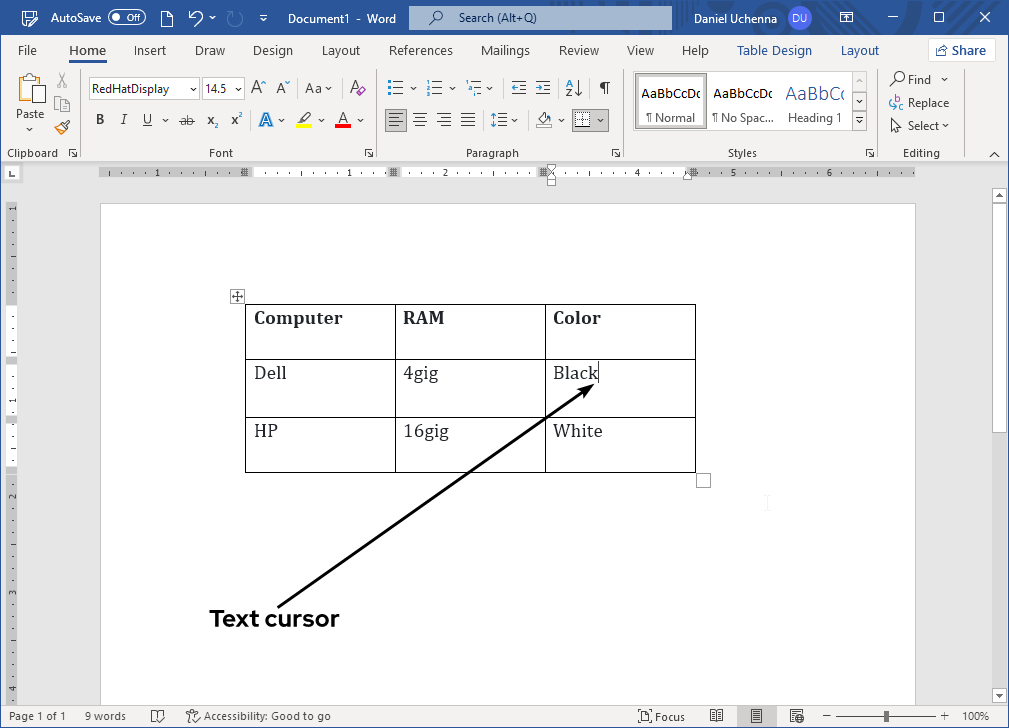Open the font name dropdown

coord(193,89)
